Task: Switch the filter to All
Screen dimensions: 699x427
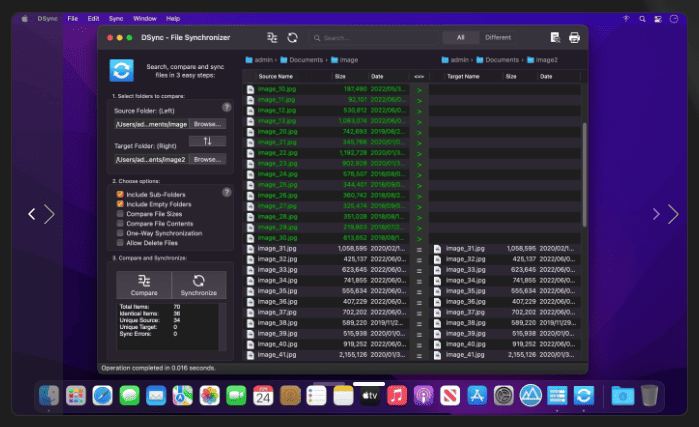Action: 461,38
